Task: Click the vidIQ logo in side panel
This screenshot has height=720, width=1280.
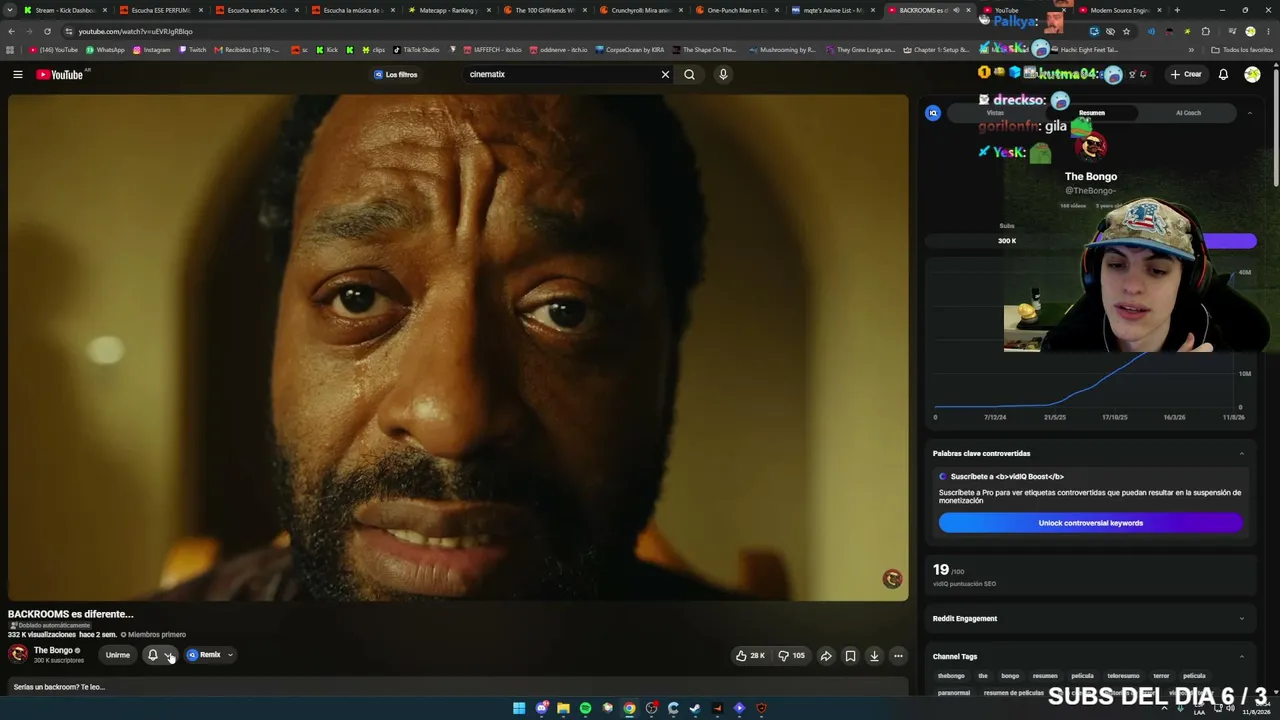Action: [933, 113]
